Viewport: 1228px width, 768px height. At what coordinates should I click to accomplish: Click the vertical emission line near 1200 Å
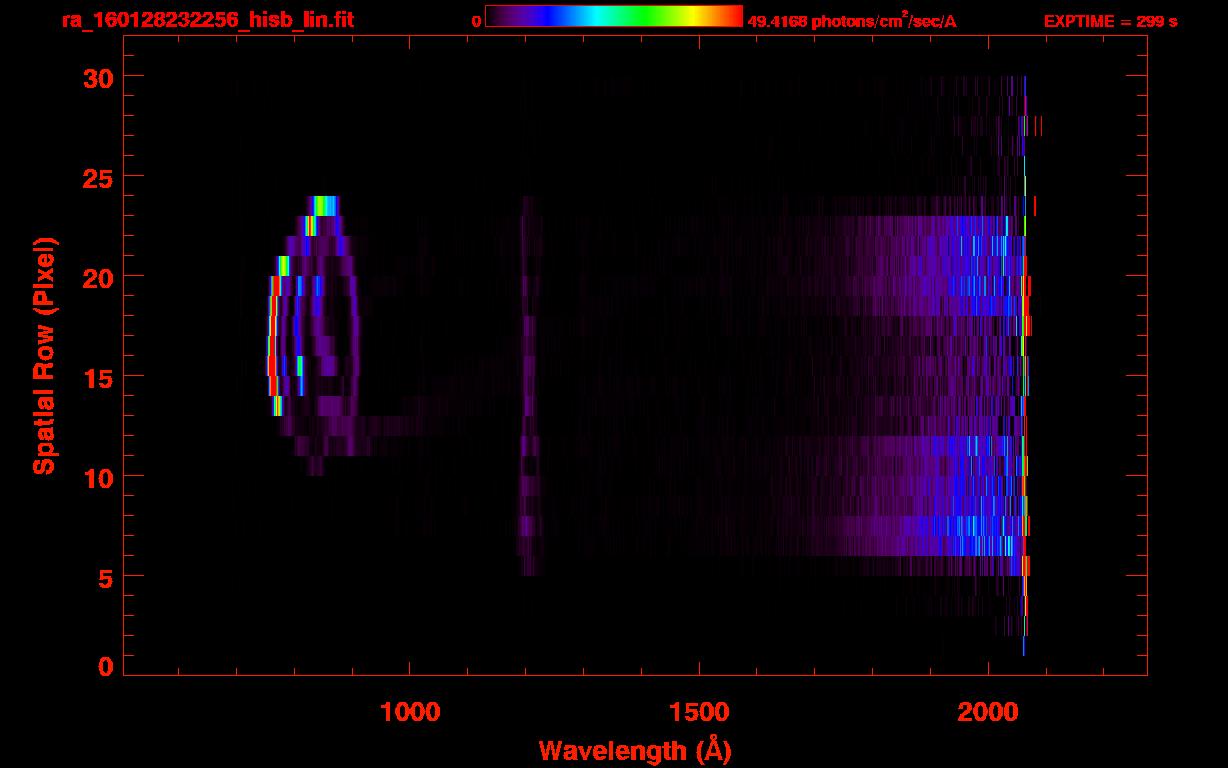[529, 385]
